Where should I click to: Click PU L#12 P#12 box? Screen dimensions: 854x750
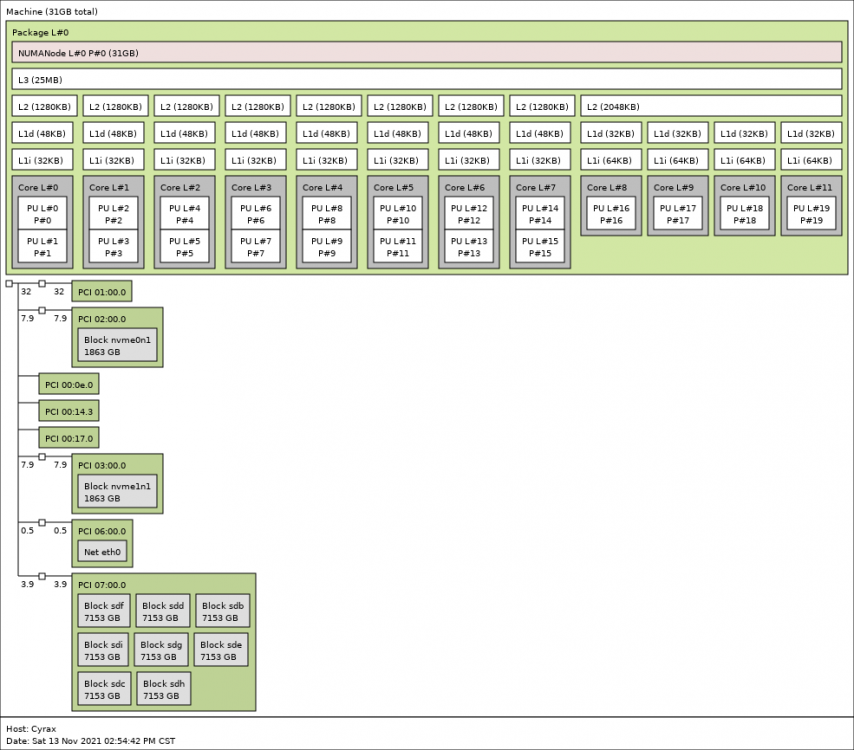[x=469, y=214]
